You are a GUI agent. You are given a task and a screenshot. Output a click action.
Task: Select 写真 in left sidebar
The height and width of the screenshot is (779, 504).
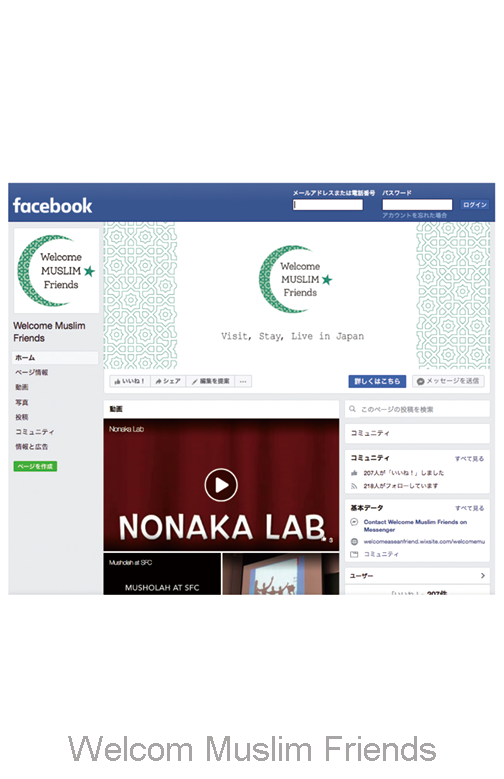[22, 402]
